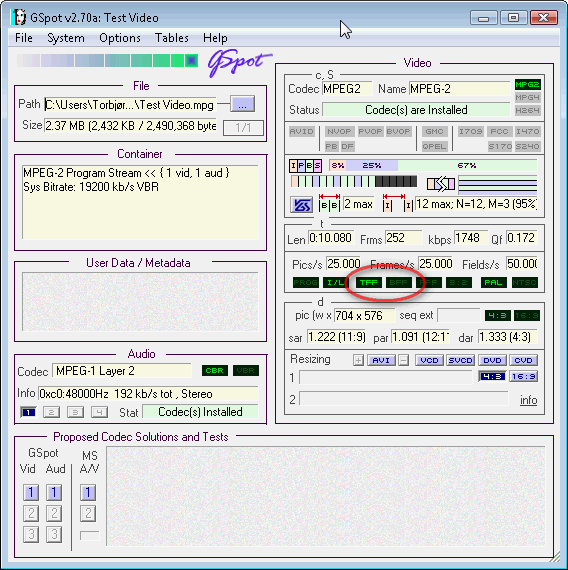Image resolution: width=568 pixels, height=570 pixels.
Task: Click the MPG4 codec indicator
Action: tap(528, 97)
